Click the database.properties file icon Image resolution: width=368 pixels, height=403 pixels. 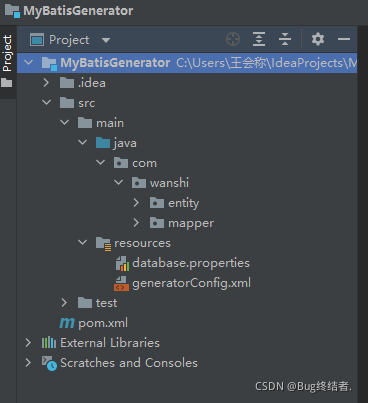122,263
